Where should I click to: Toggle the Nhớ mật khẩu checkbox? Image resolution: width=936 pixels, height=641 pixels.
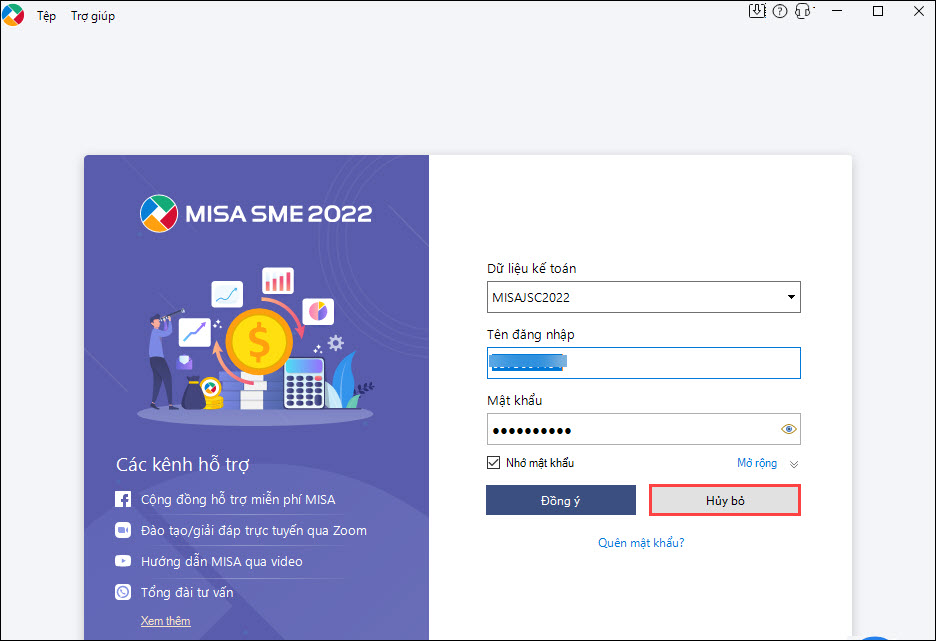[493, 463]
